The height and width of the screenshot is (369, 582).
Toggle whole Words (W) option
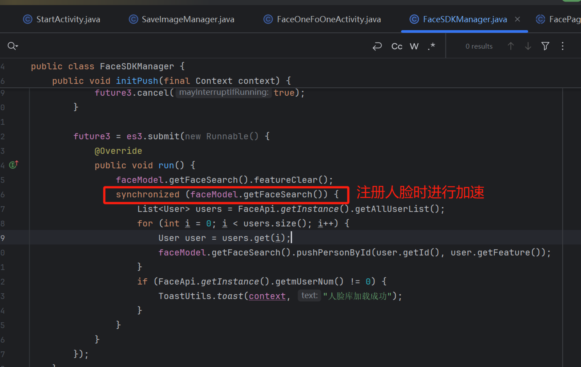(414, 46)
